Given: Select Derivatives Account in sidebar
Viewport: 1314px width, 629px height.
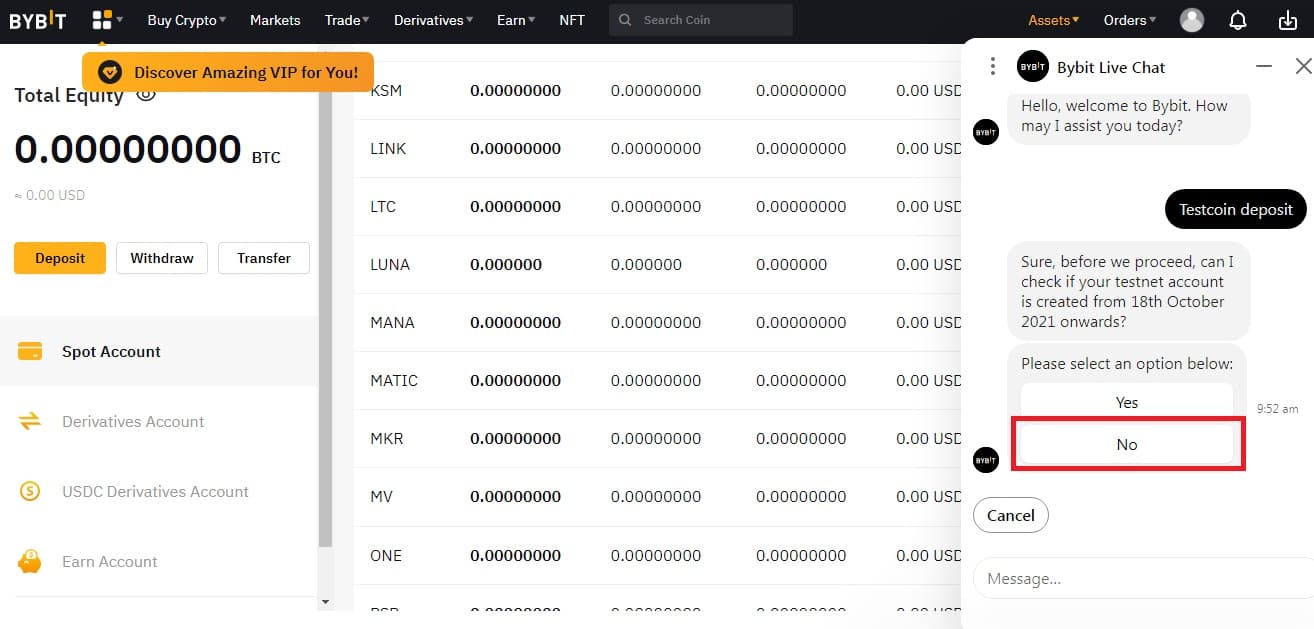Looking at the screenshot, I should click(x=159, y=421).
